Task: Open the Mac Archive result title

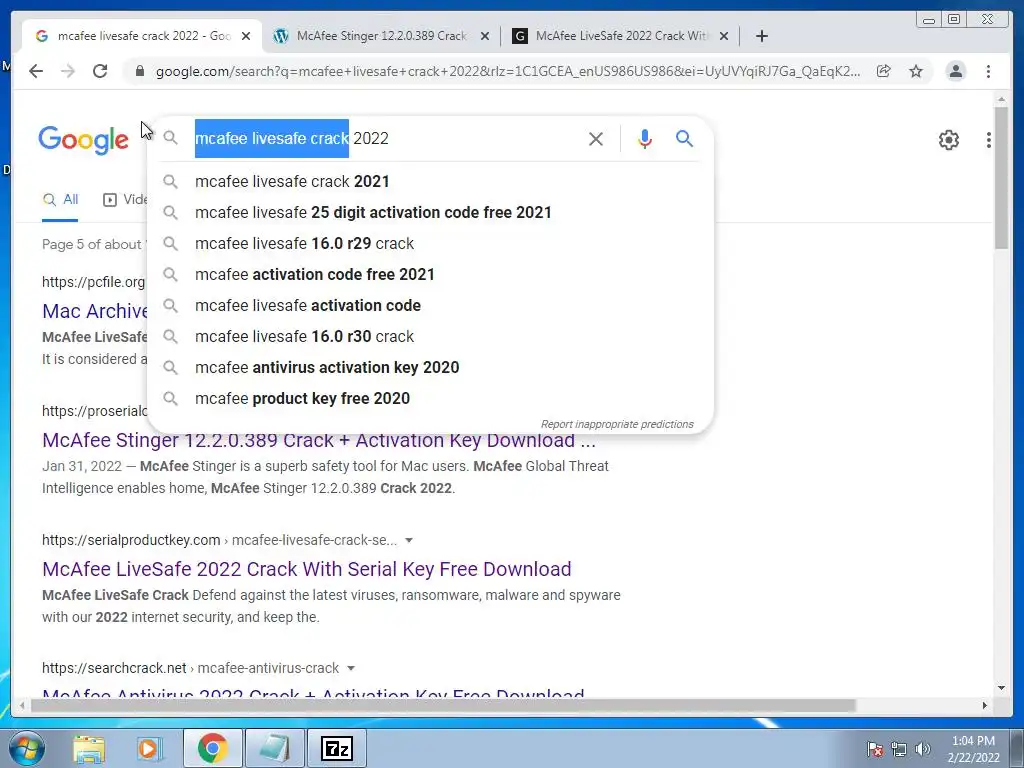Action: pyautogui.click(x=95, y=311)
